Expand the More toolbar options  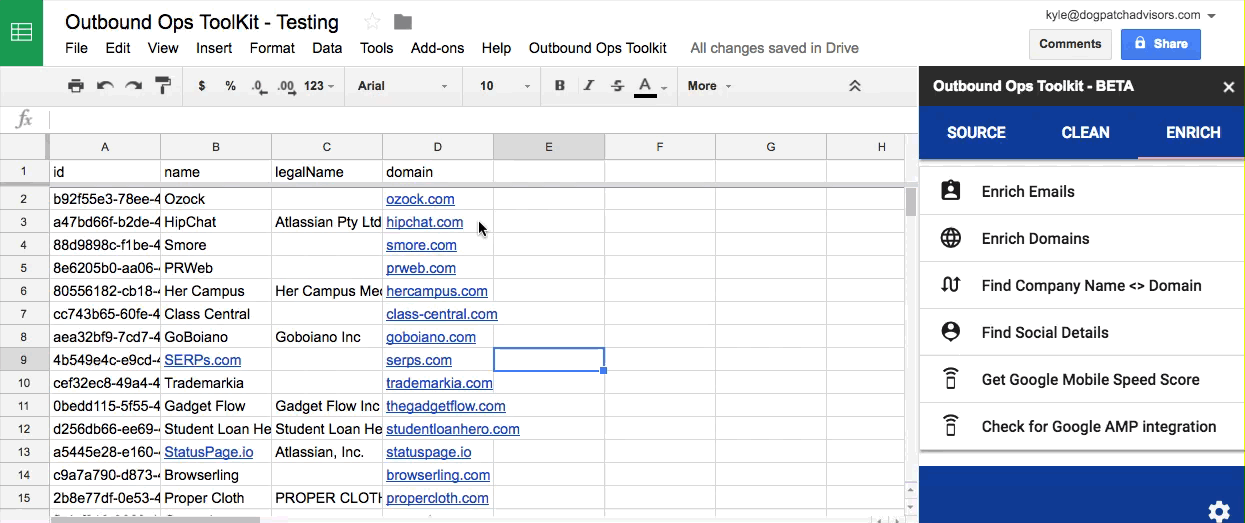709,86
